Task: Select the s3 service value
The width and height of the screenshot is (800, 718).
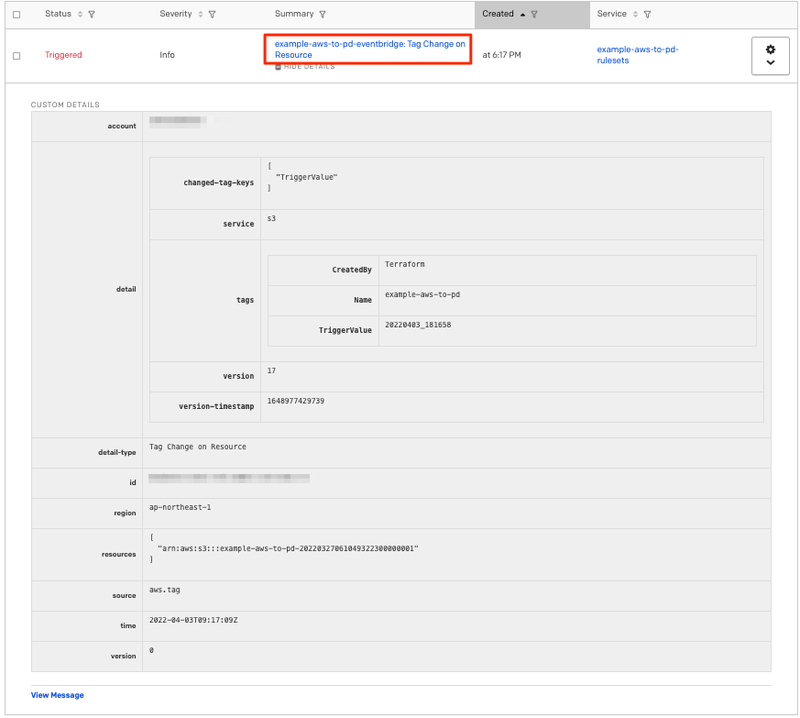Action: (x=271, y=218)
